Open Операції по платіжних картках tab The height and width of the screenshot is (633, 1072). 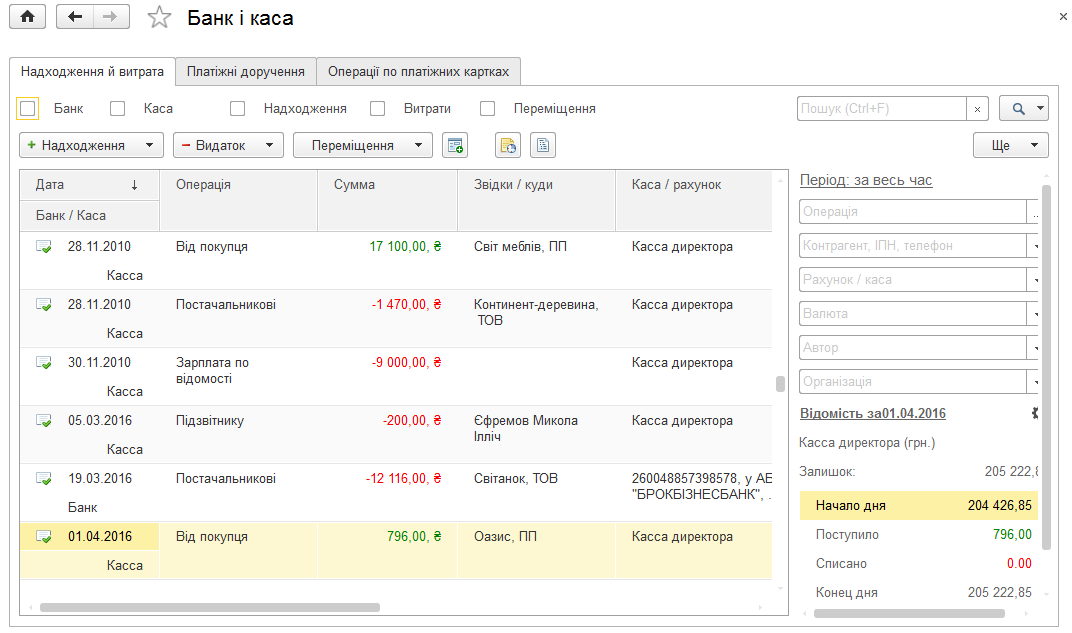coord(418,72)
